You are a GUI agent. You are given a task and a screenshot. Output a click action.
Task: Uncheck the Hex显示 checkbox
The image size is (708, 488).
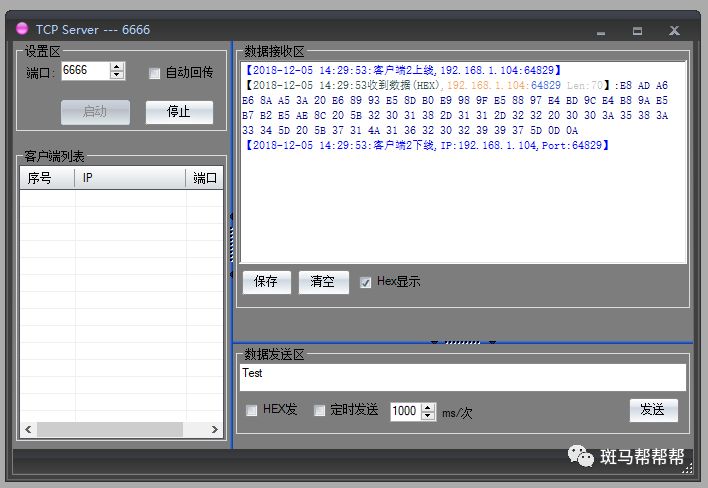[365, 283]
